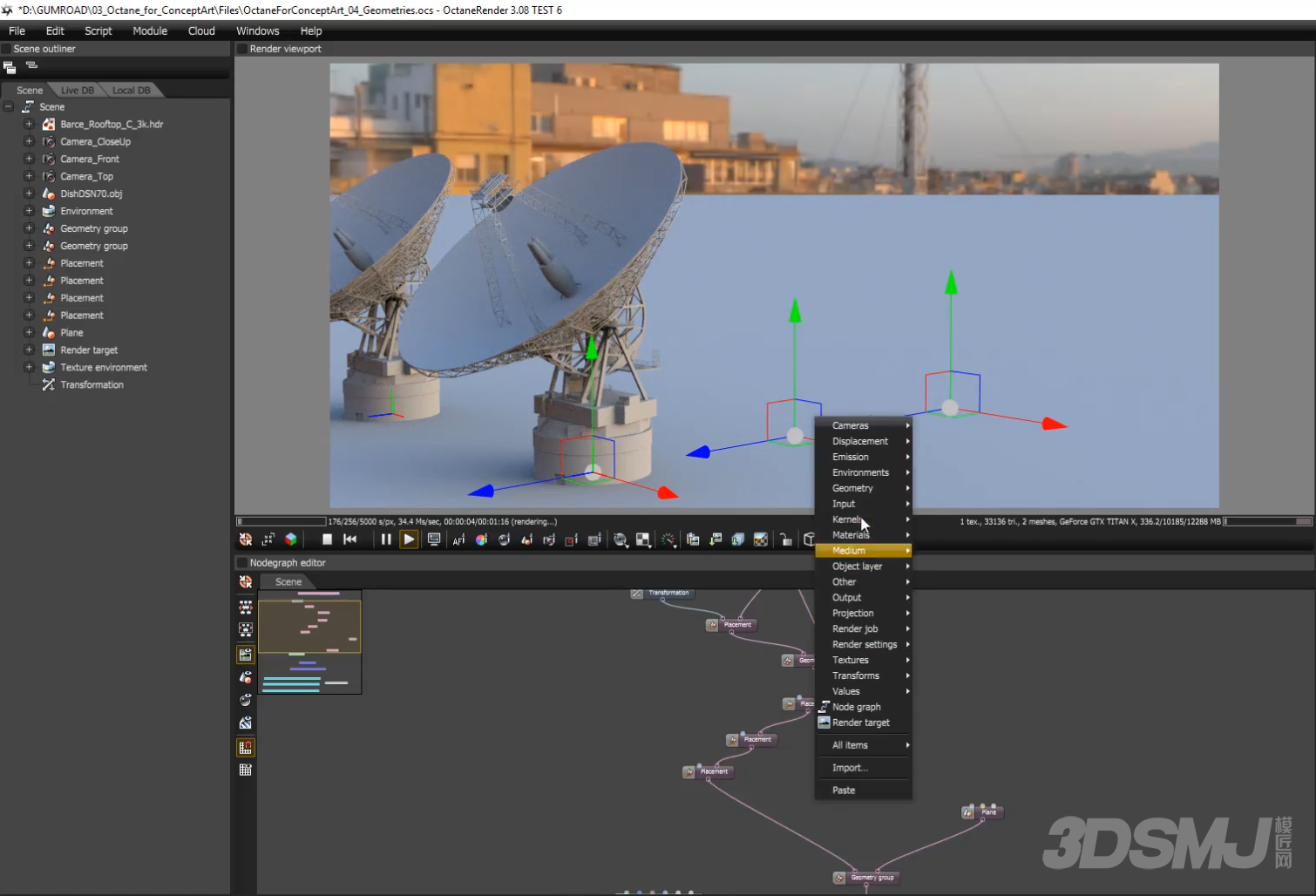This screenshot has height=896, width=1316.
Task: Open the Materials submenu in context menu
Action: coord(863,535)
